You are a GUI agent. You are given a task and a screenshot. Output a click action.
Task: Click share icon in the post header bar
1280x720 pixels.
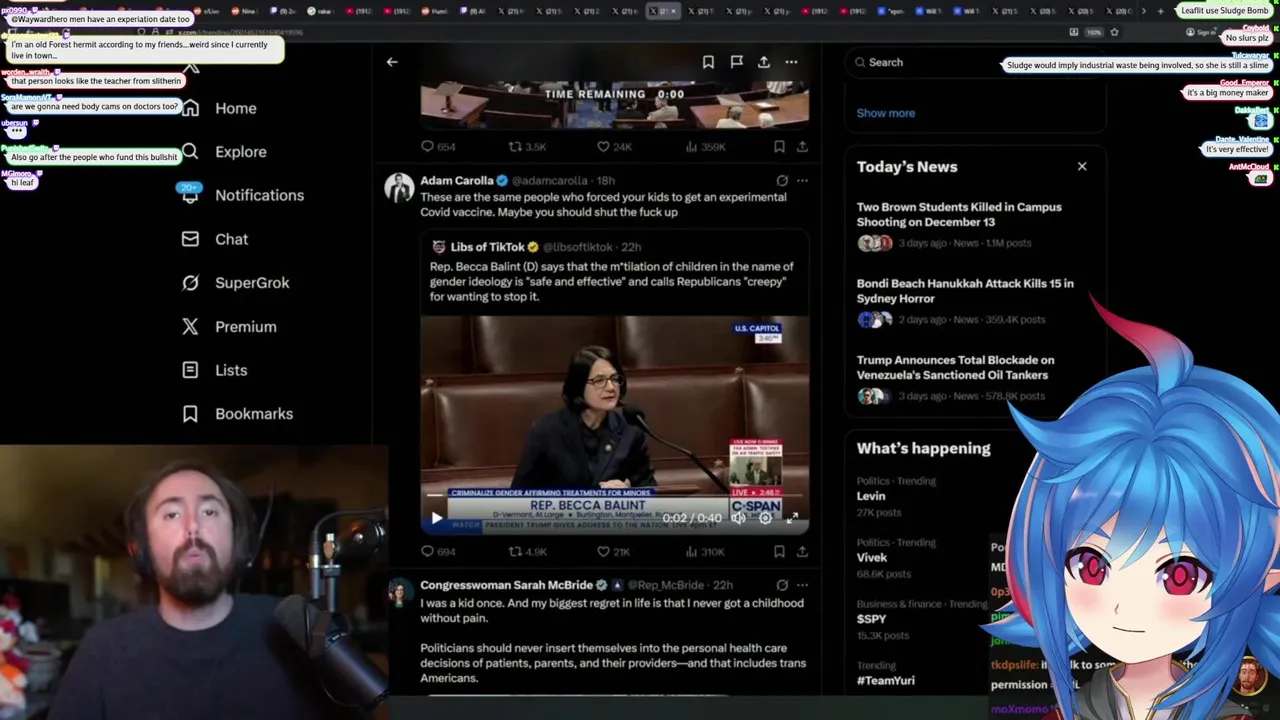point(764,62)
